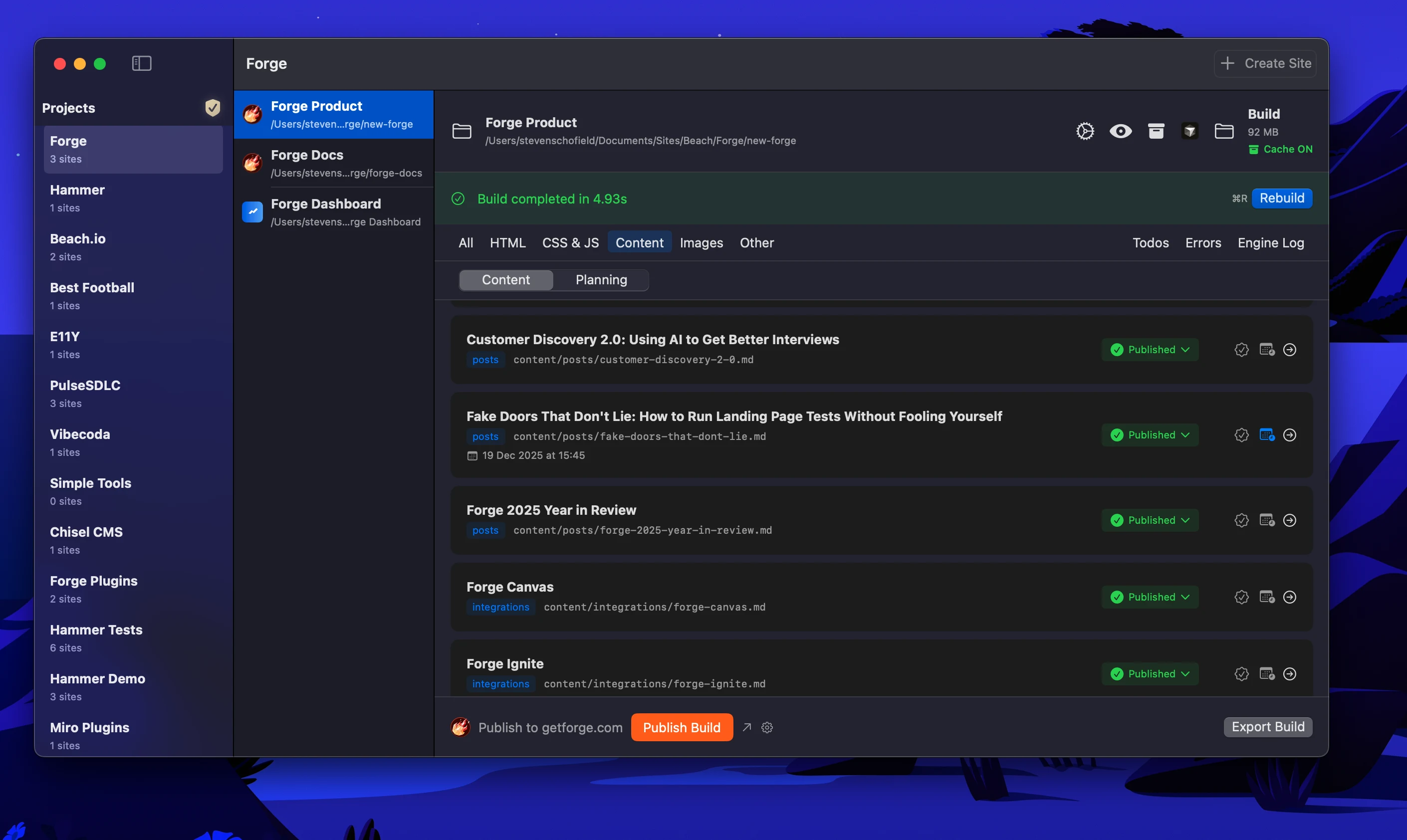
Task: Open the Published dropdown on Customer Discovery 2.0
Action: (1149, 349)
